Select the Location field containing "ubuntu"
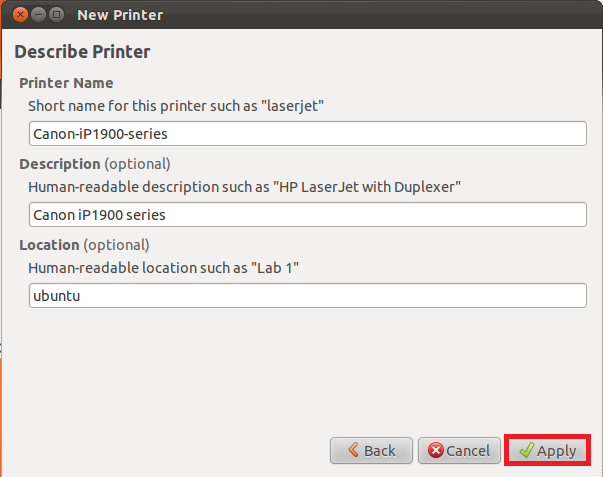The height and width of the screenshot is (477, 603). click(x=307, y=296)
